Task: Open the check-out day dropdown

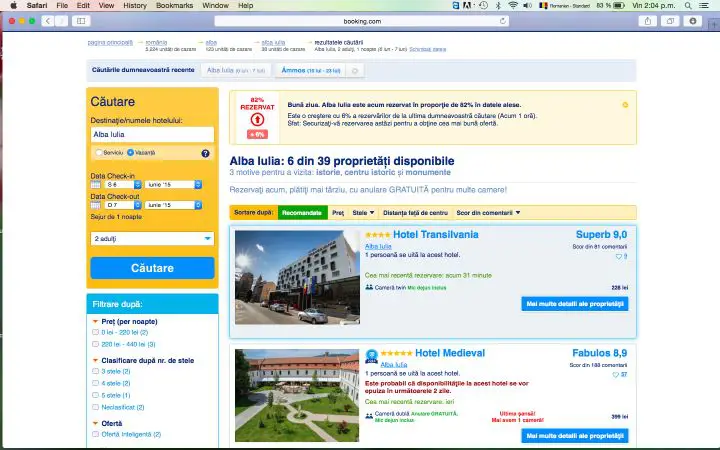Action: pyautogui.click(x=123, y=205)
